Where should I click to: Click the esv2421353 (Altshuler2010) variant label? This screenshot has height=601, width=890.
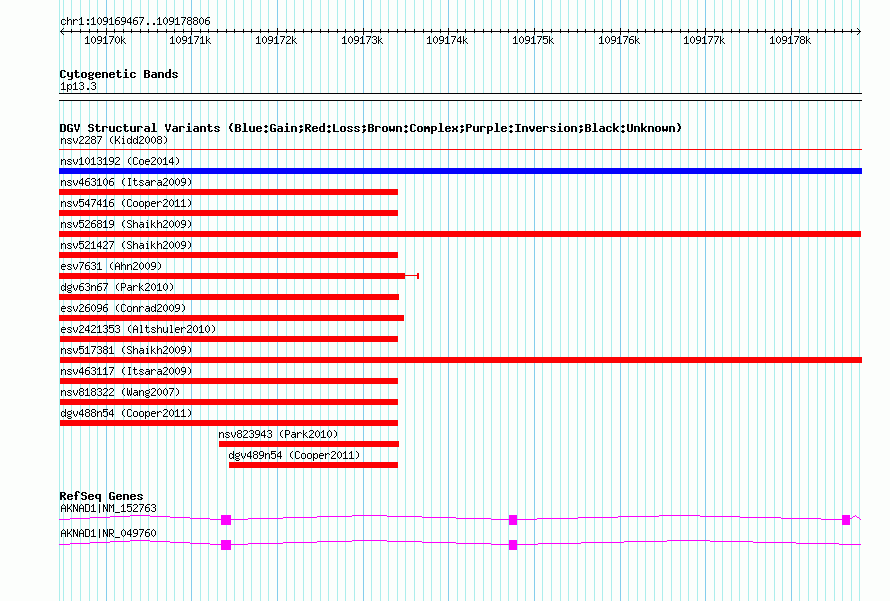(x=137, y=329)
